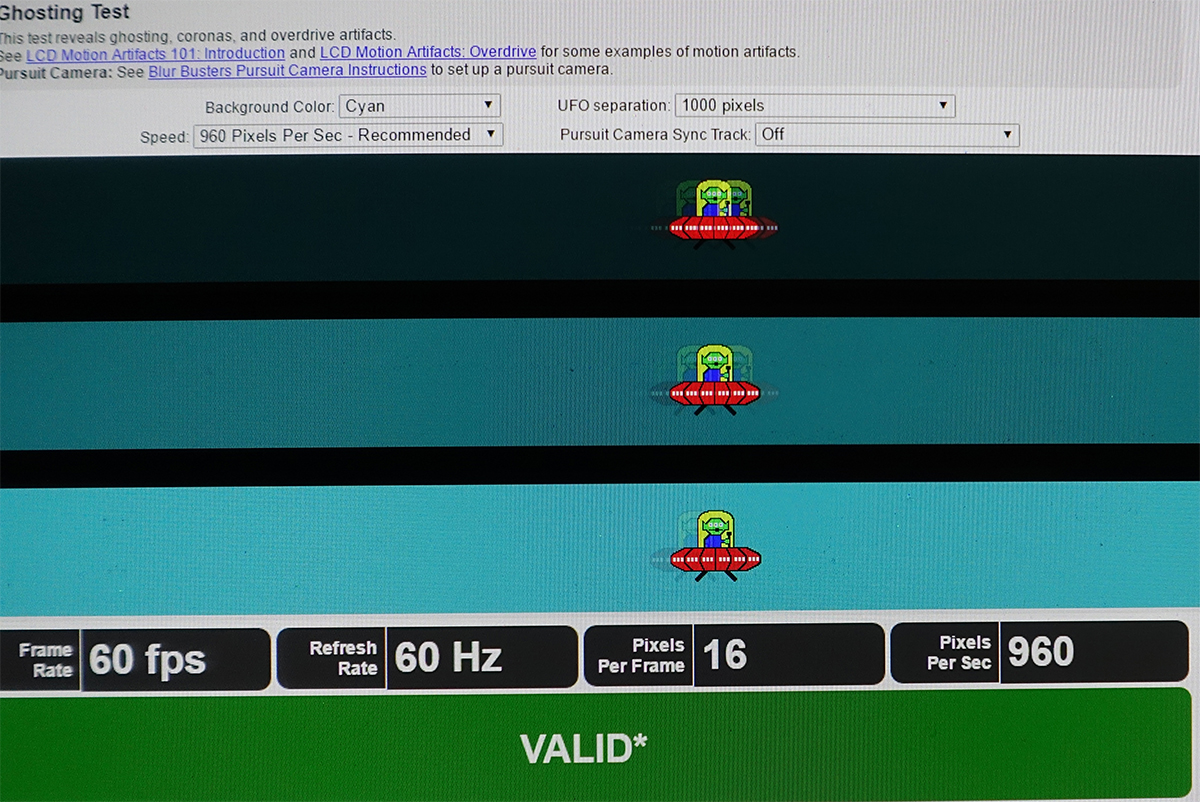Click the Pixels Per Frame value 16
This screenshot has width=1200, height=802.
725,655
